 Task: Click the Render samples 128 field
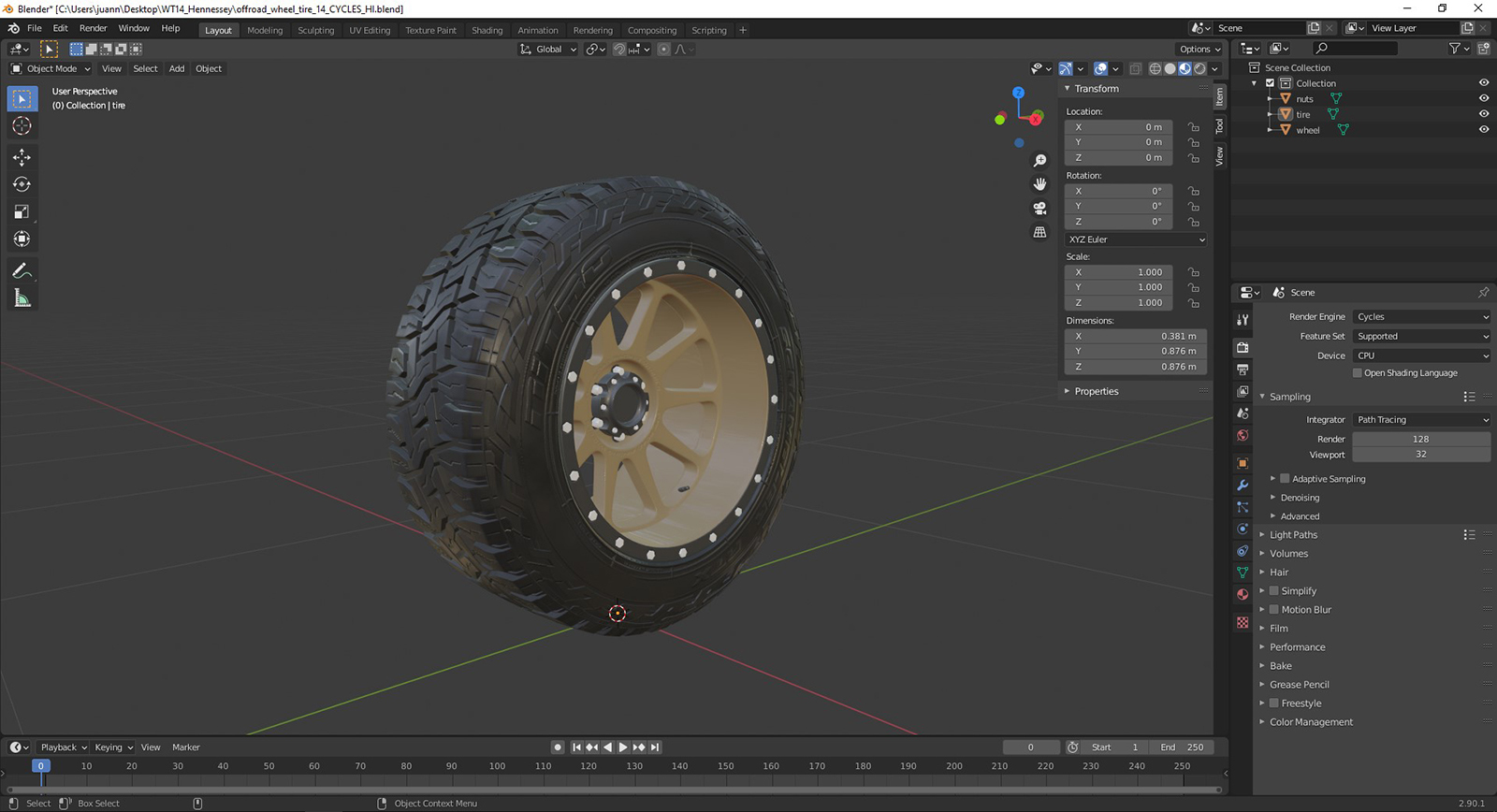[x=1421, y=440]
